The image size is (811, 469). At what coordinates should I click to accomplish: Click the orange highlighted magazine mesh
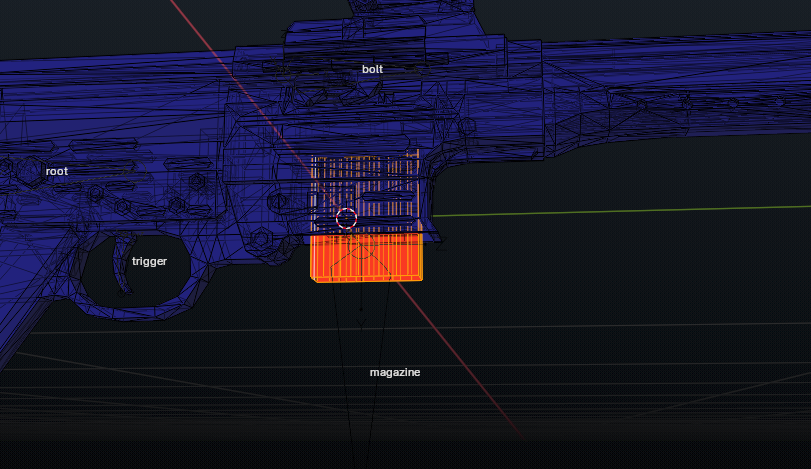pyautogui.click(x=368, y=259)
